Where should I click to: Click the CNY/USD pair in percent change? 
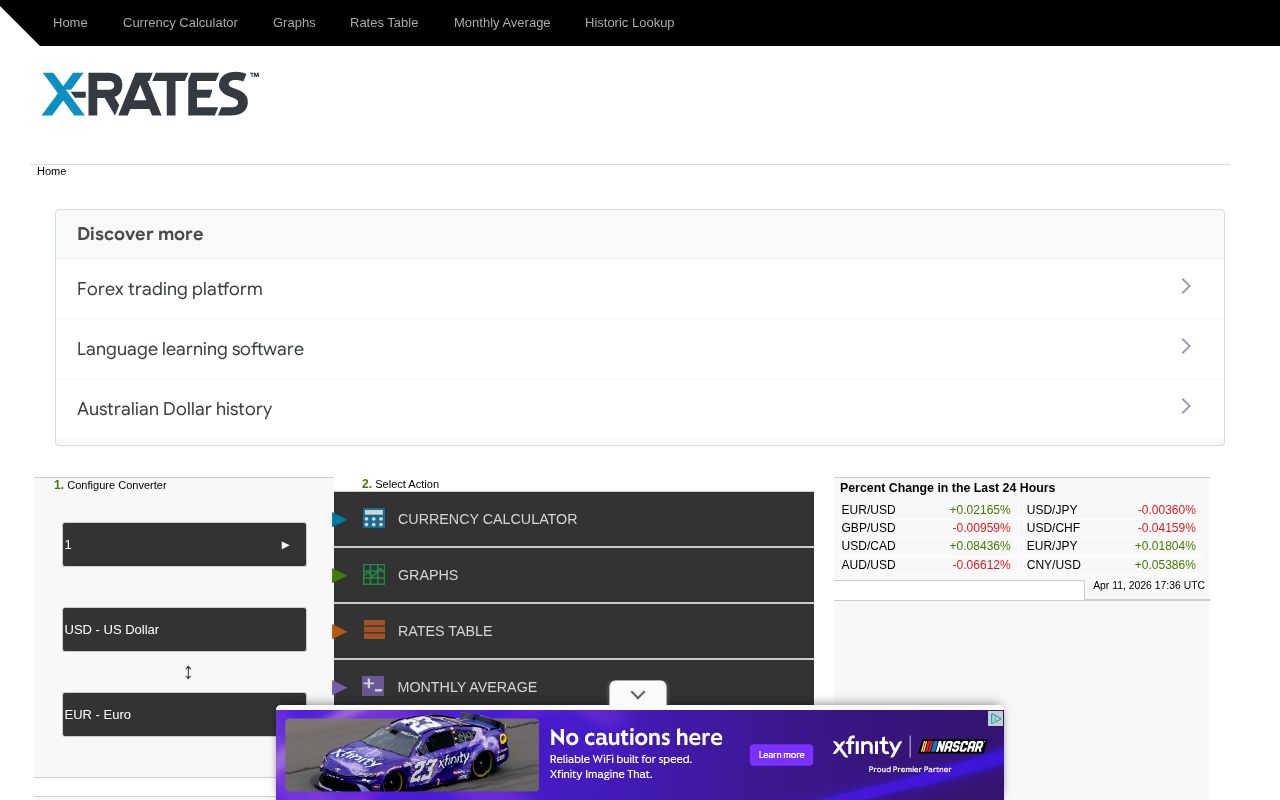[1053, 565]
